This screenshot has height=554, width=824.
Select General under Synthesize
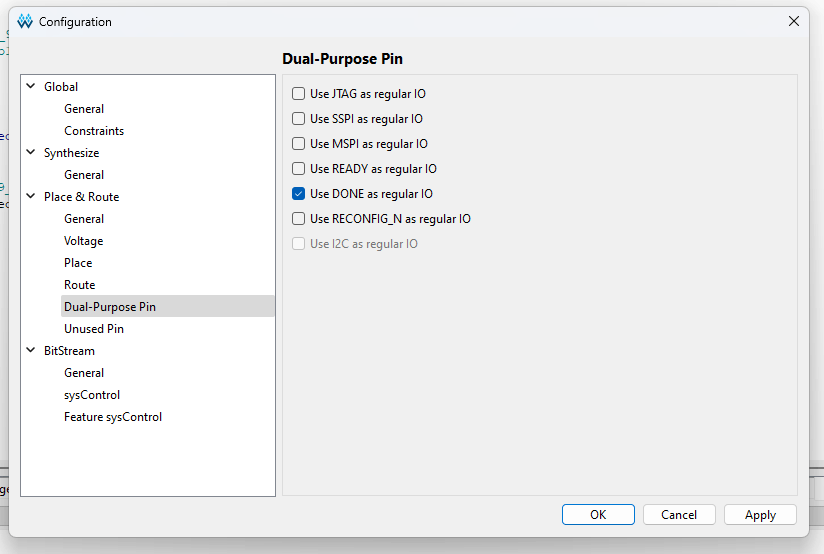[x=84, y=175]
